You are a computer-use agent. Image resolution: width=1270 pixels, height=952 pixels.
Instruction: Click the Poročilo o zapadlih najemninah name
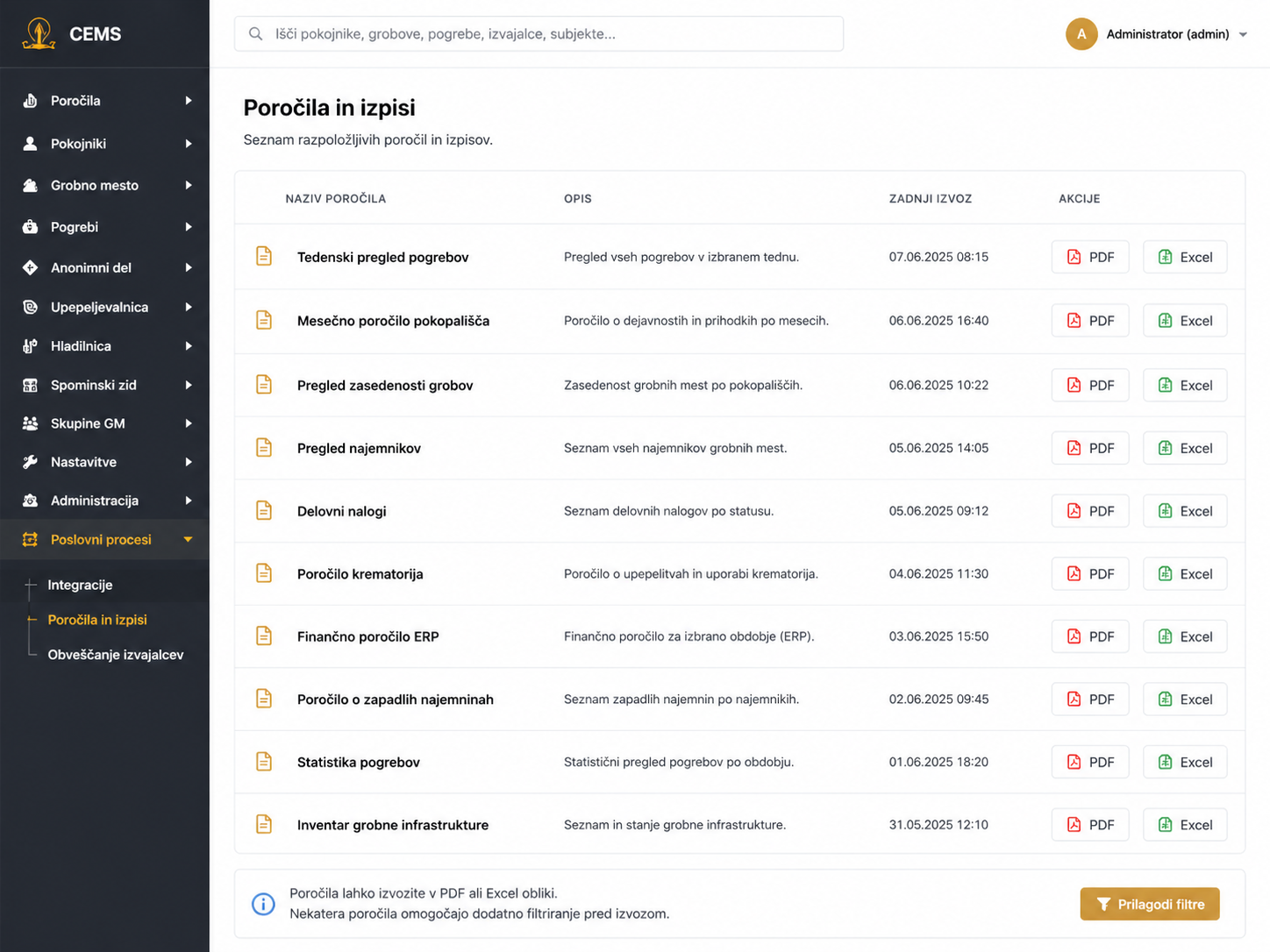[396, 700]
